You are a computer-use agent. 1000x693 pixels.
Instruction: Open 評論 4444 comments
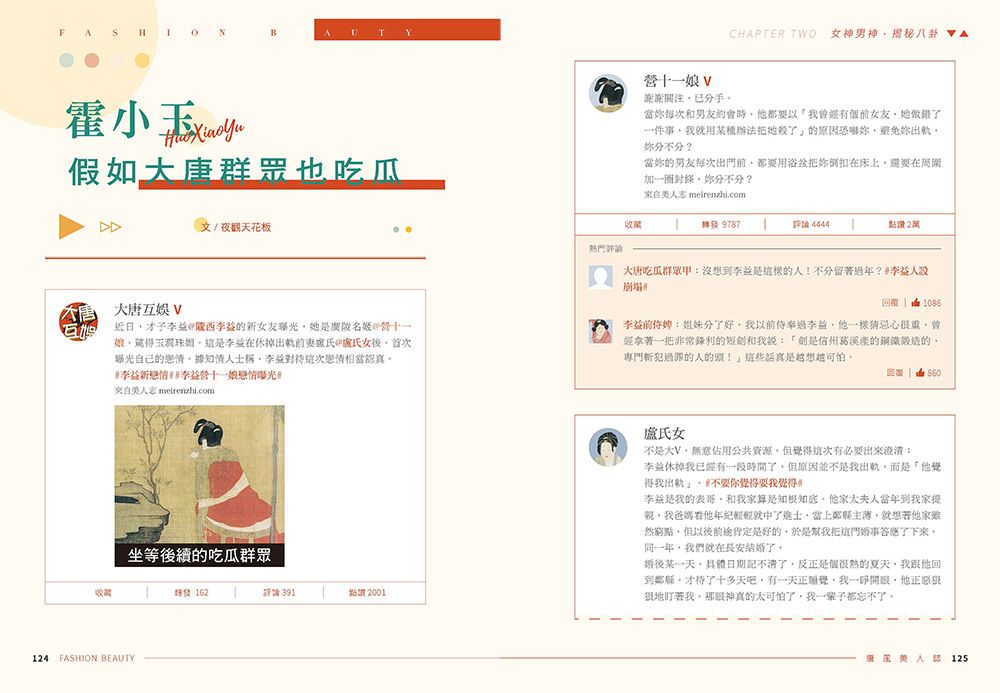click(x=811, y=224)
